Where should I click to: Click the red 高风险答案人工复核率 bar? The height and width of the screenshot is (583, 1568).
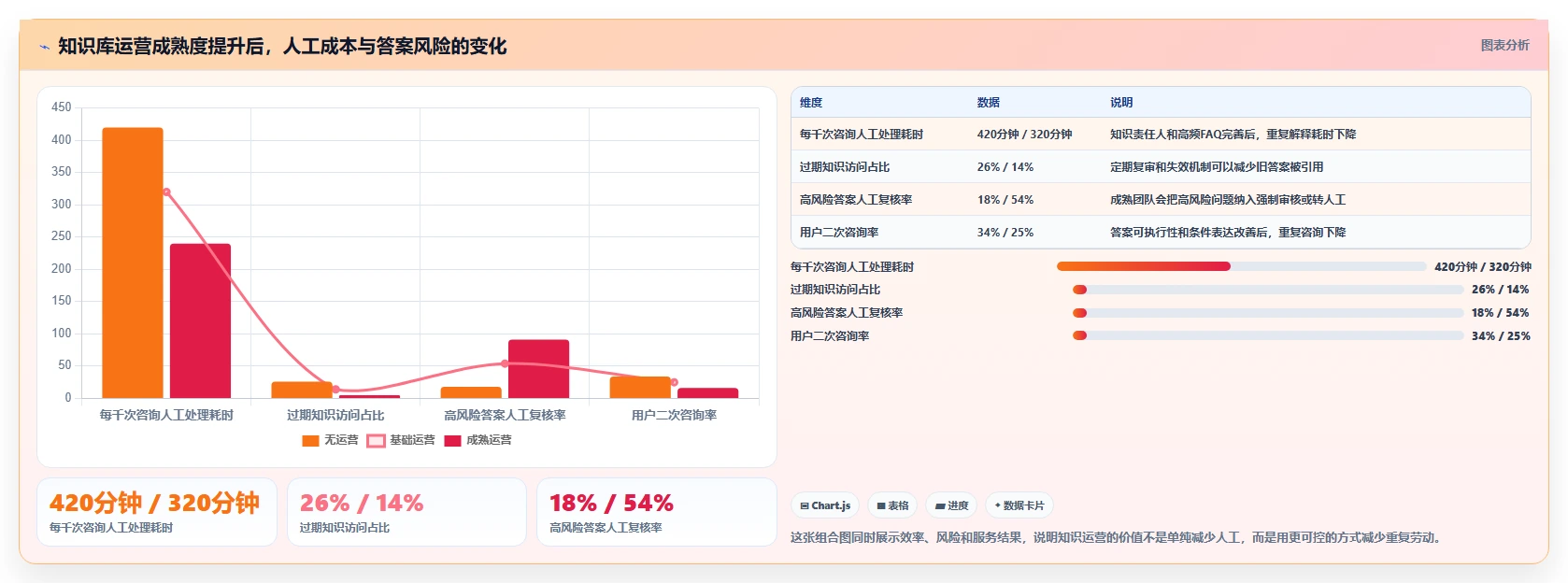[x=538, y=369]
